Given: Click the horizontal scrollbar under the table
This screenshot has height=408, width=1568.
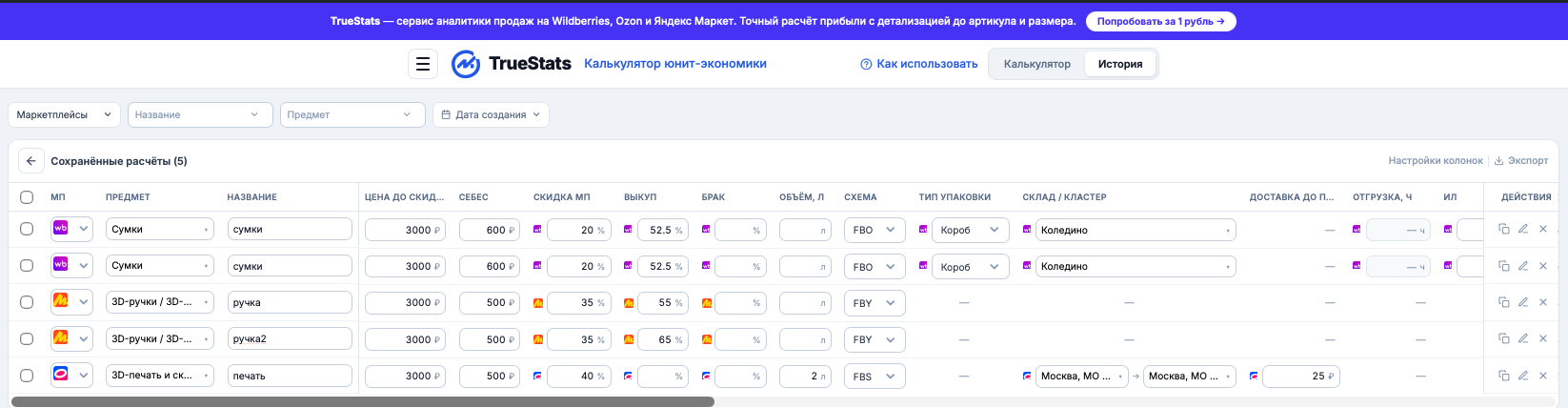Looking at the screenshot, I should tap(363, 402).
